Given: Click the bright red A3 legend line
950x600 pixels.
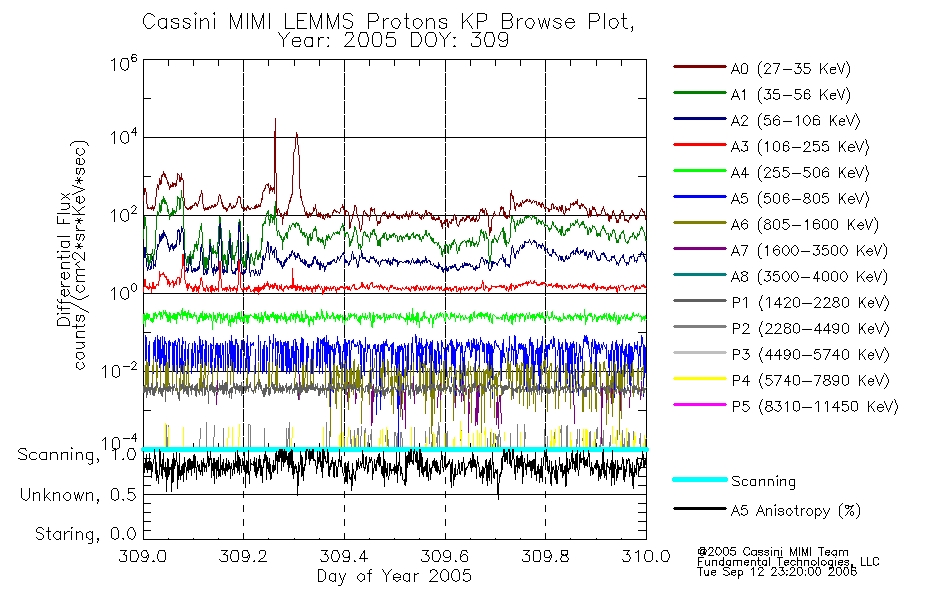Looking at the screenshot, I should [x=700, y=145].
